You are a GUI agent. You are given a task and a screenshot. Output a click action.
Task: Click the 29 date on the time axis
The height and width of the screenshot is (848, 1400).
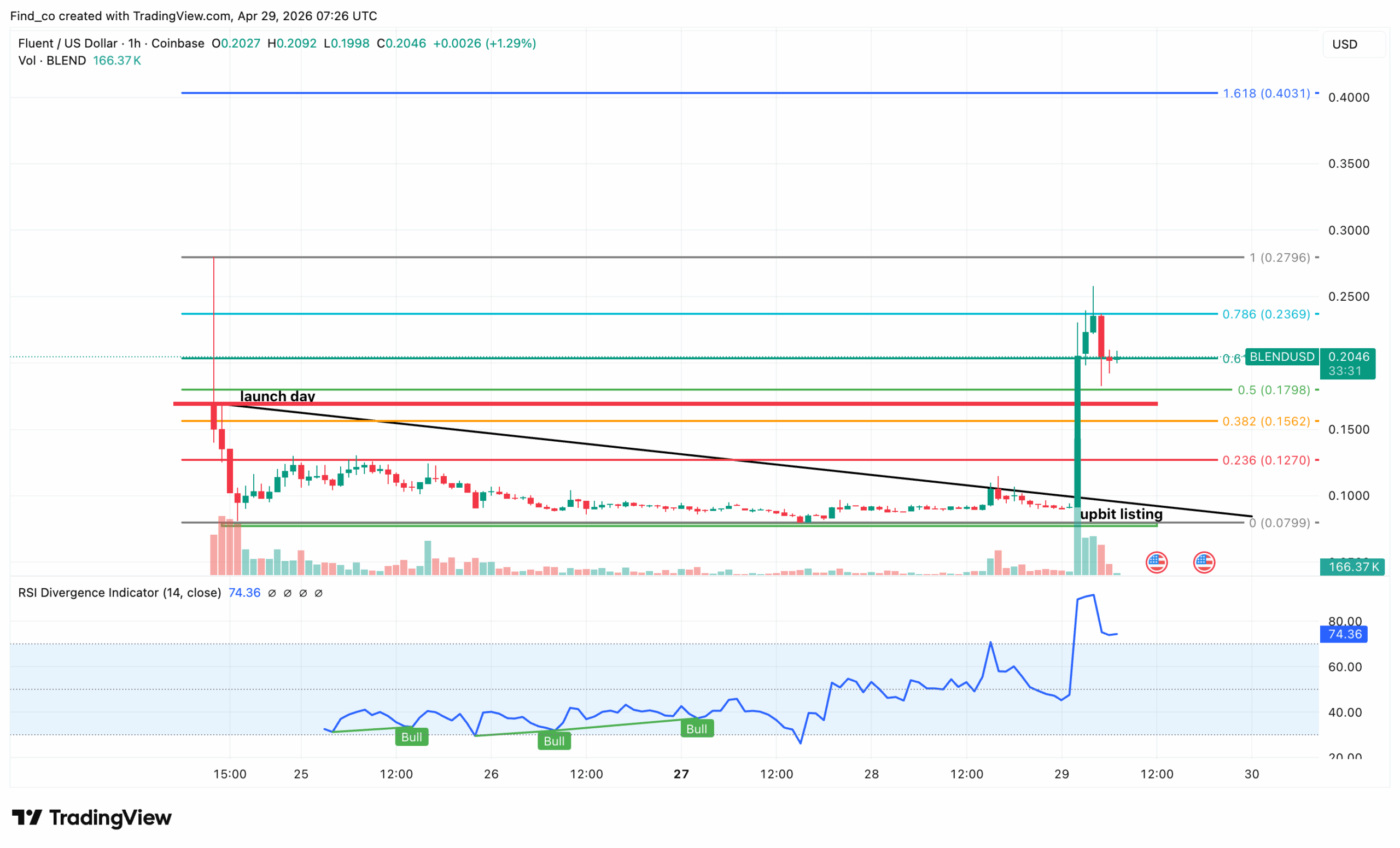tap(1061, 774)
